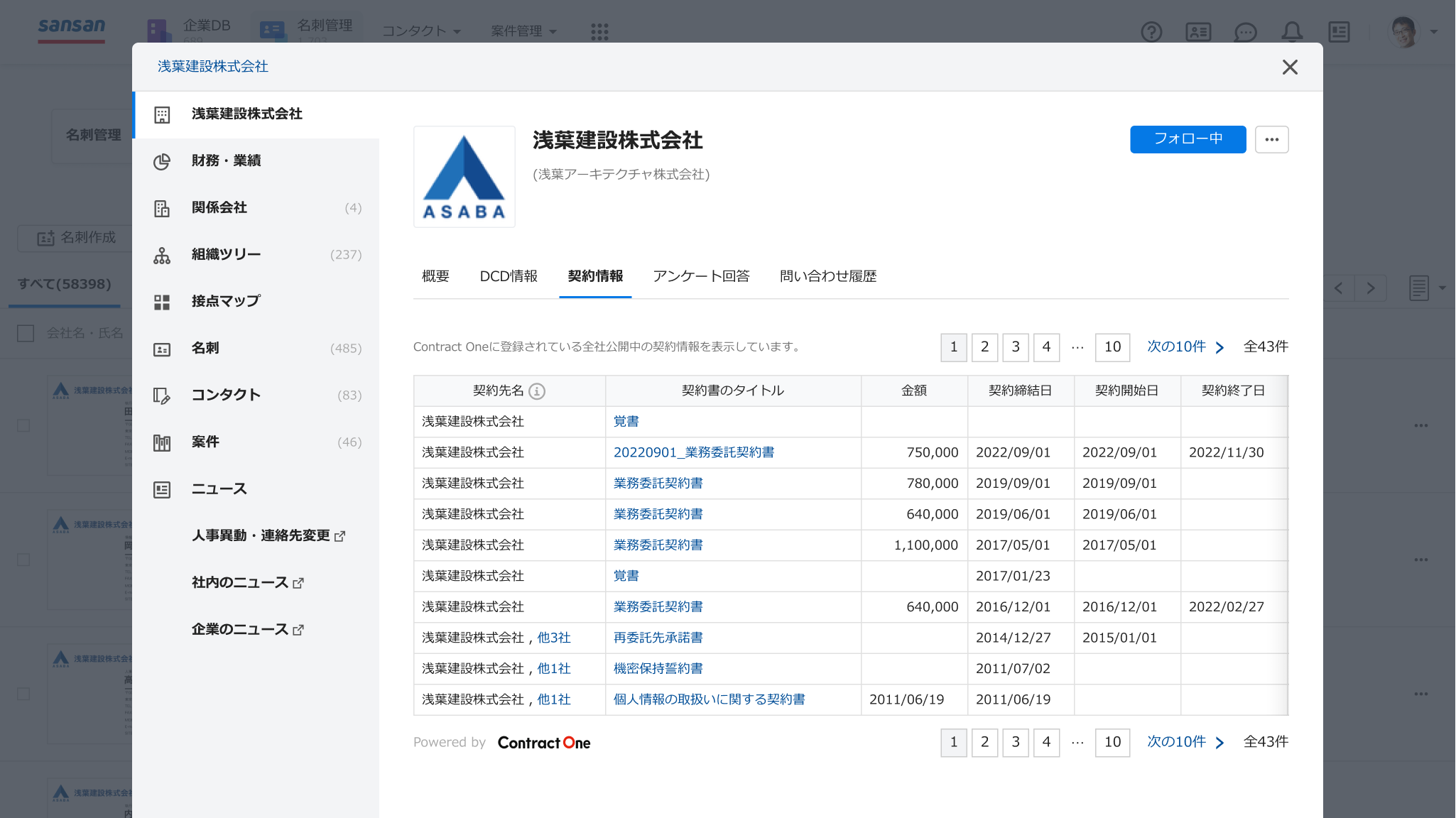Screen dimensions: 1456x818
Task: Open the DCD情報 tab
Action: 509,276
